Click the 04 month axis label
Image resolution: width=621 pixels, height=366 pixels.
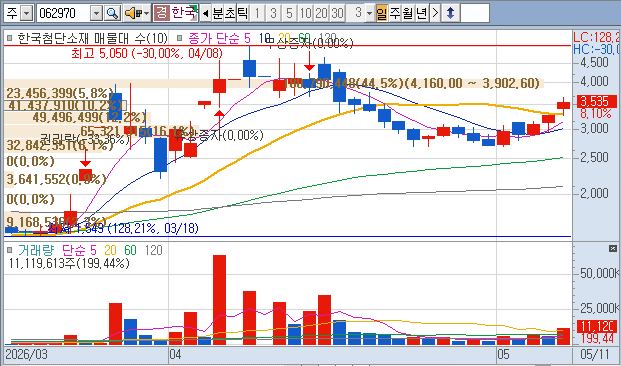coord(175,354)
